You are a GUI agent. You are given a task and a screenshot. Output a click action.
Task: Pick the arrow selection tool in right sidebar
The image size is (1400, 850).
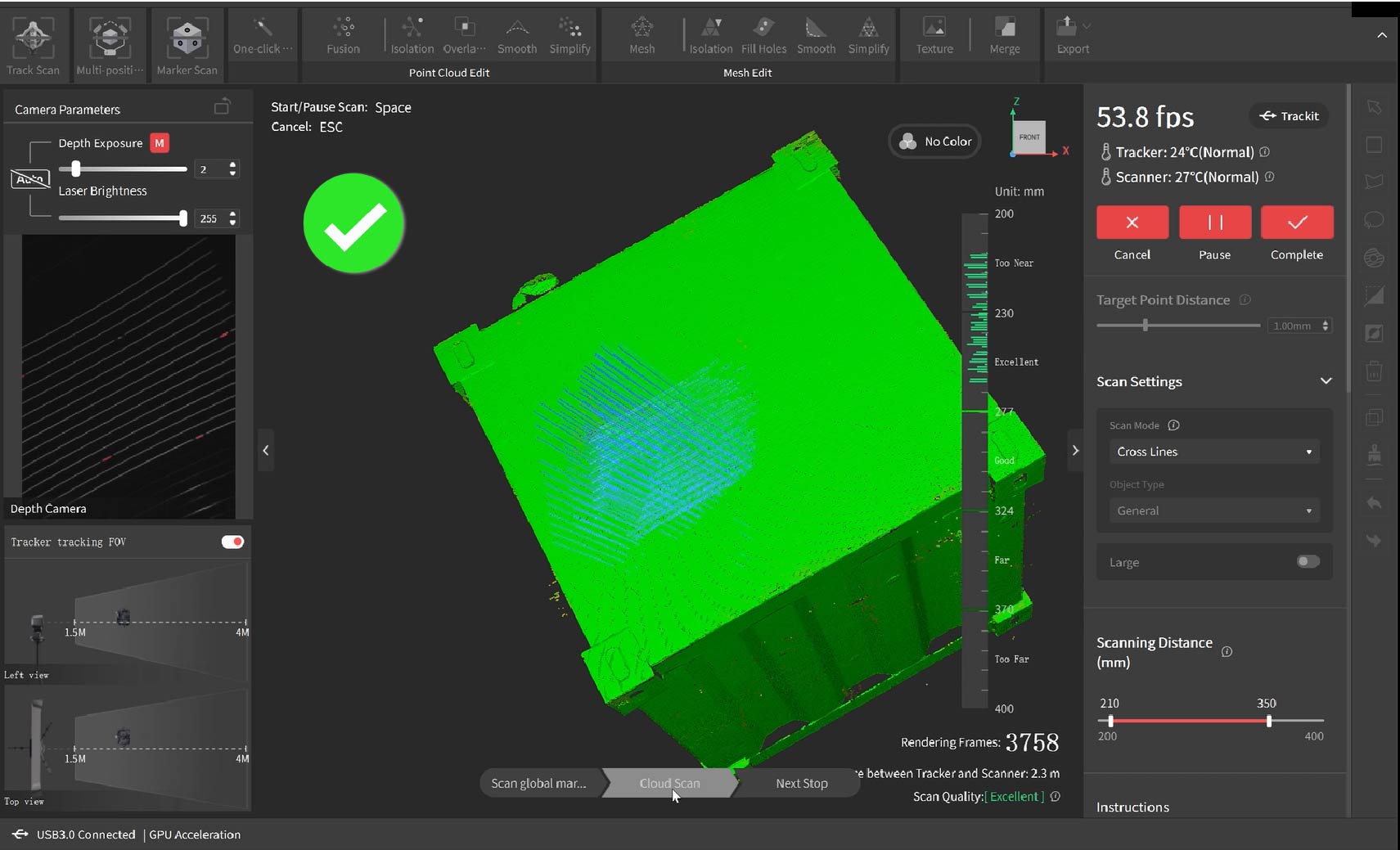tap(1374, 107)
